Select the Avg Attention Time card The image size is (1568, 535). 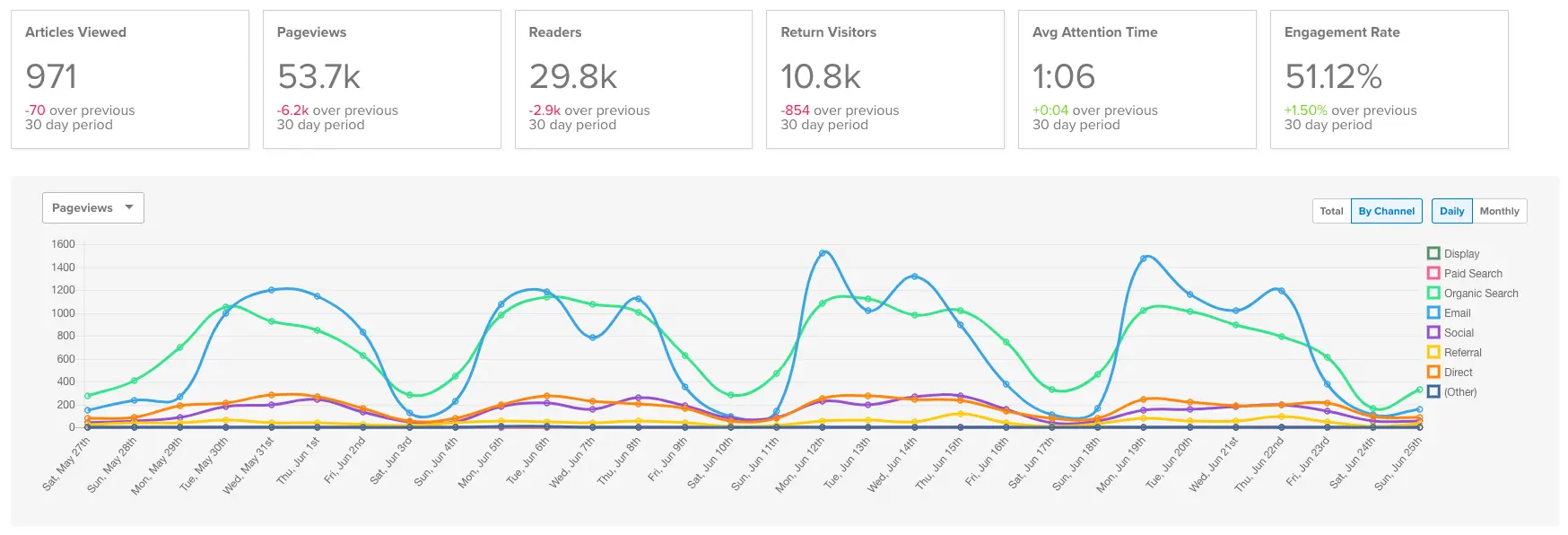(1137, 80)
